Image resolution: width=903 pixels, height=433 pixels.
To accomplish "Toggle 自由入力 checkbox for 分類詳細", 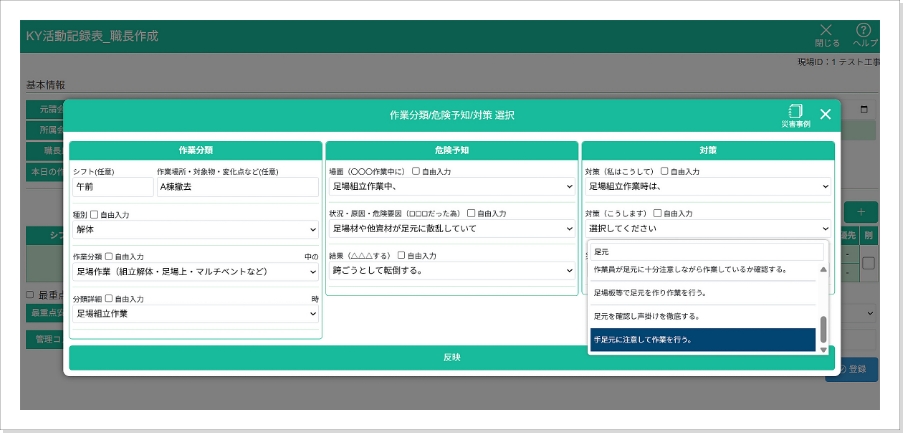I will [109, 298].
